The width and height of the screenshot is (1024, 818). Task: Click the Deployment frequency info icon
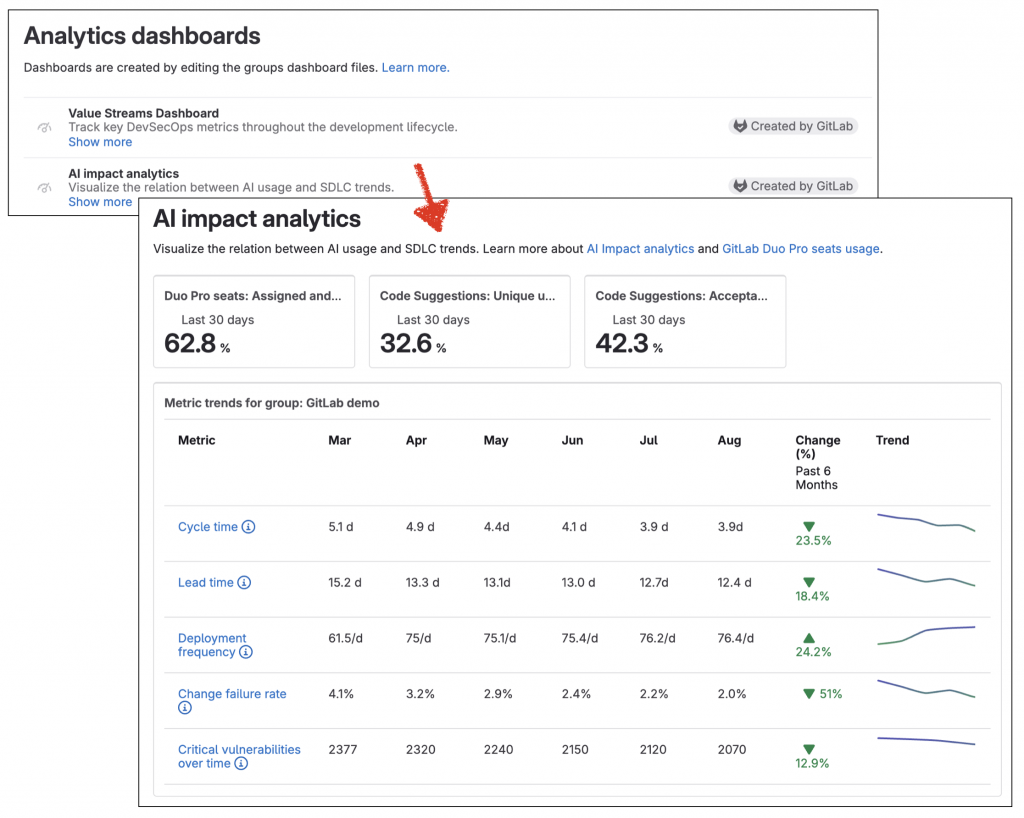[x=246, y=652]
